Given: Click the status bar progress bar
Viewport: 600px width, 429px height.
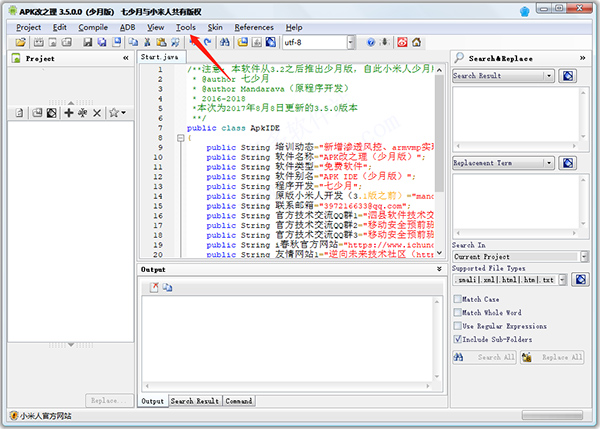Looking at the screenshot, I should click(x=552, y=415).
